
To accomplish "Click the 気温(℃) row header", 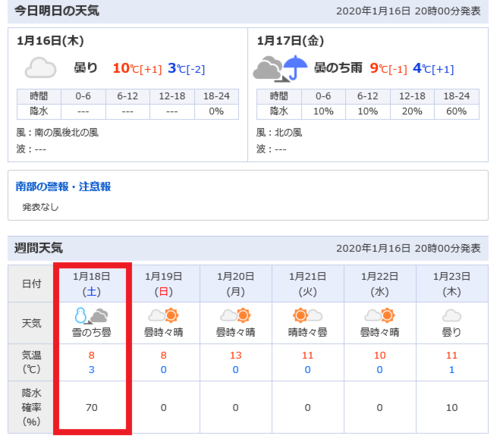I will coord(31,362).
